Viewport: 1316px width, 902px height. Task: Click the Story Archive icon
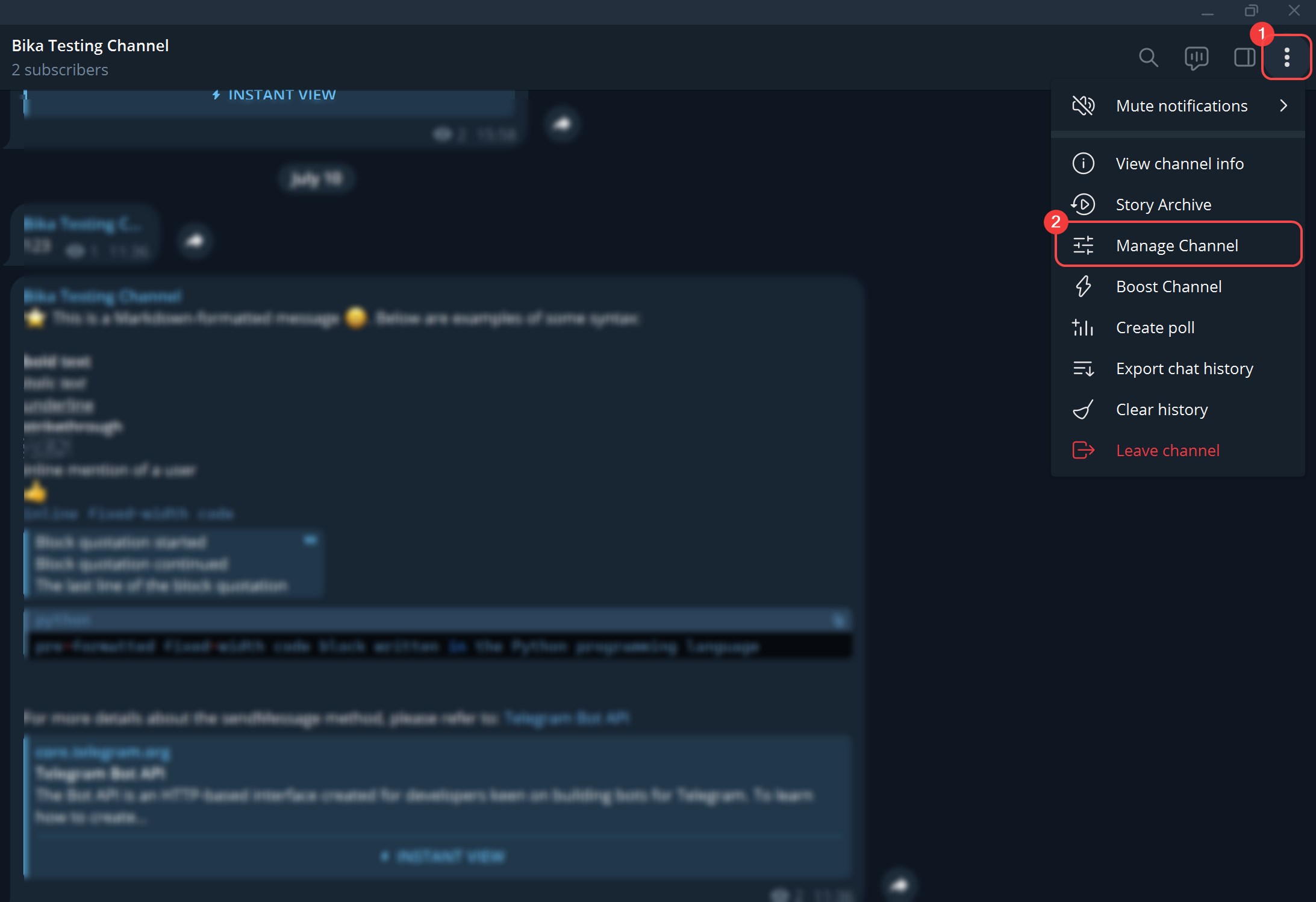(x=1084, y=204)
